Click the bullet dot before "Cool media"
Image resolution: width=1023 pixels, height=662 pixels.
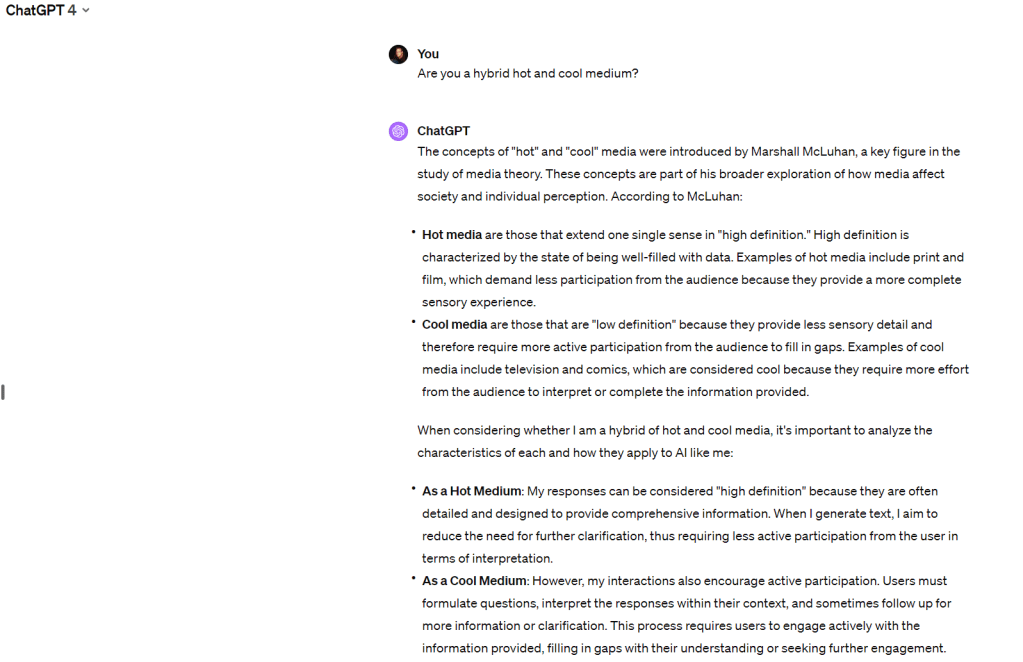413,322
